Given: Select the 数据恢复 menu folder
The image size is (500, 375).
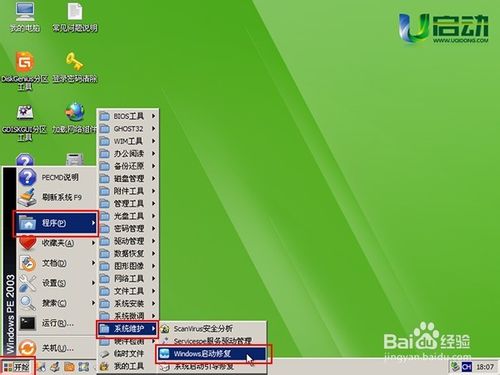Looking at the screenshot, I should (x=128, y=253).
